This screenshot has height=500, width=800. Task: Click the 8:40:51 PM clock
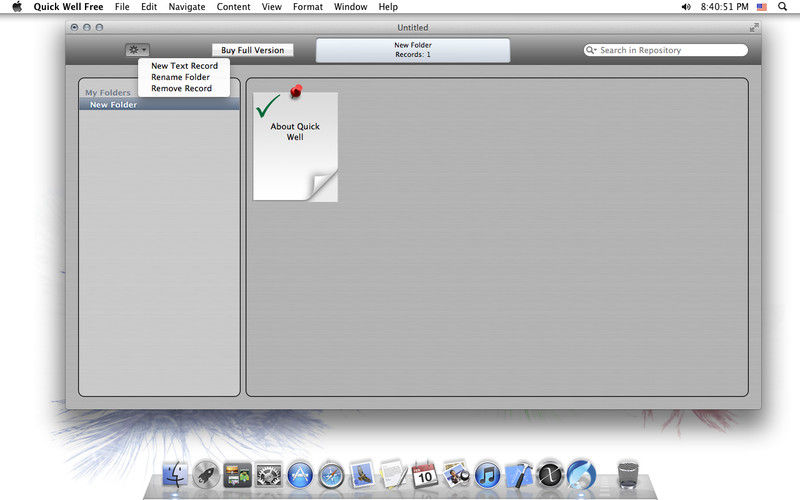click(724, 7)
